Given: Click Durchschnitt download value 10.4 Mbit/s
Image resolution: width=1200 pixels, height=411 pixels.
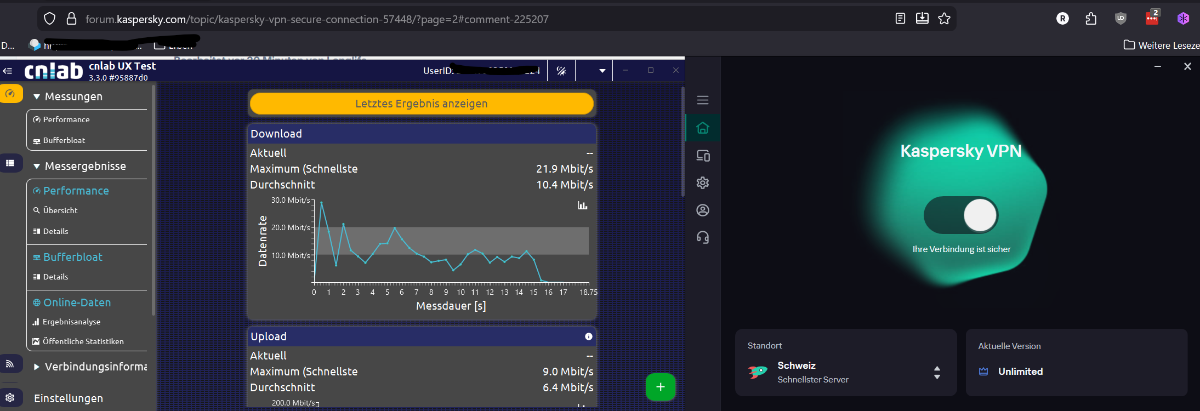Looking at the screenshot, I should click(x=564, y=184).
